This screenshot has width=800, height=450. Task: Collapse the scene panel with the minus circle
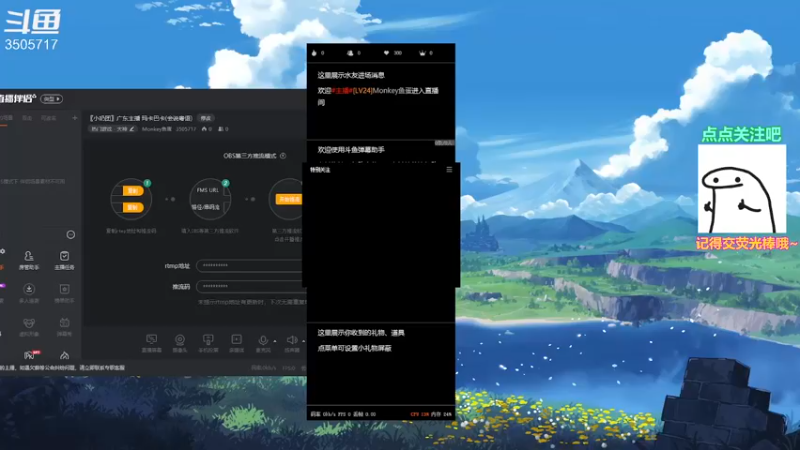tap(71, 235)
